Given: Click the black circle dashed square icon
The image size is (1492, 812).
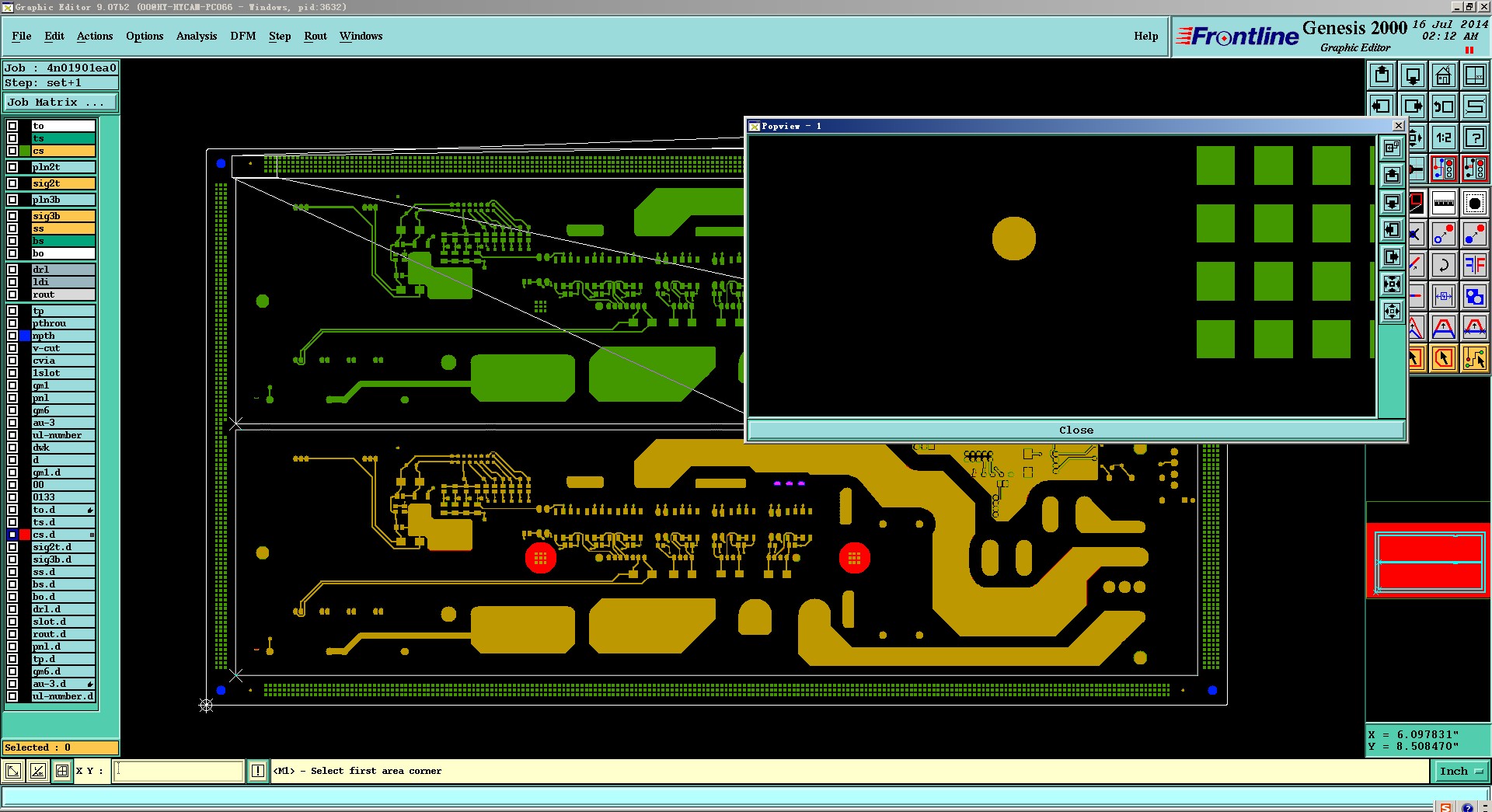Looking at the screenshot, I should [x=1475, y=203].
